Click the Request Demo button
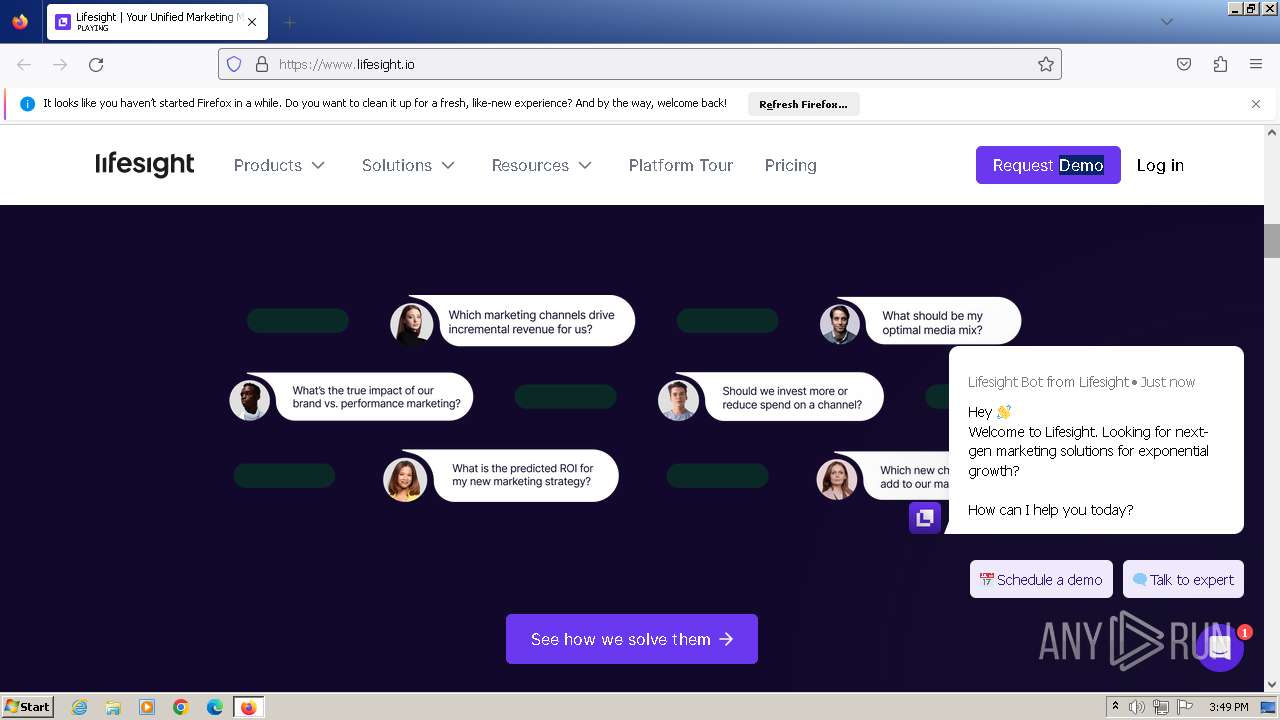Image resolution: width=1280 pixels, height=720 pixels. tap(1048, 165)
